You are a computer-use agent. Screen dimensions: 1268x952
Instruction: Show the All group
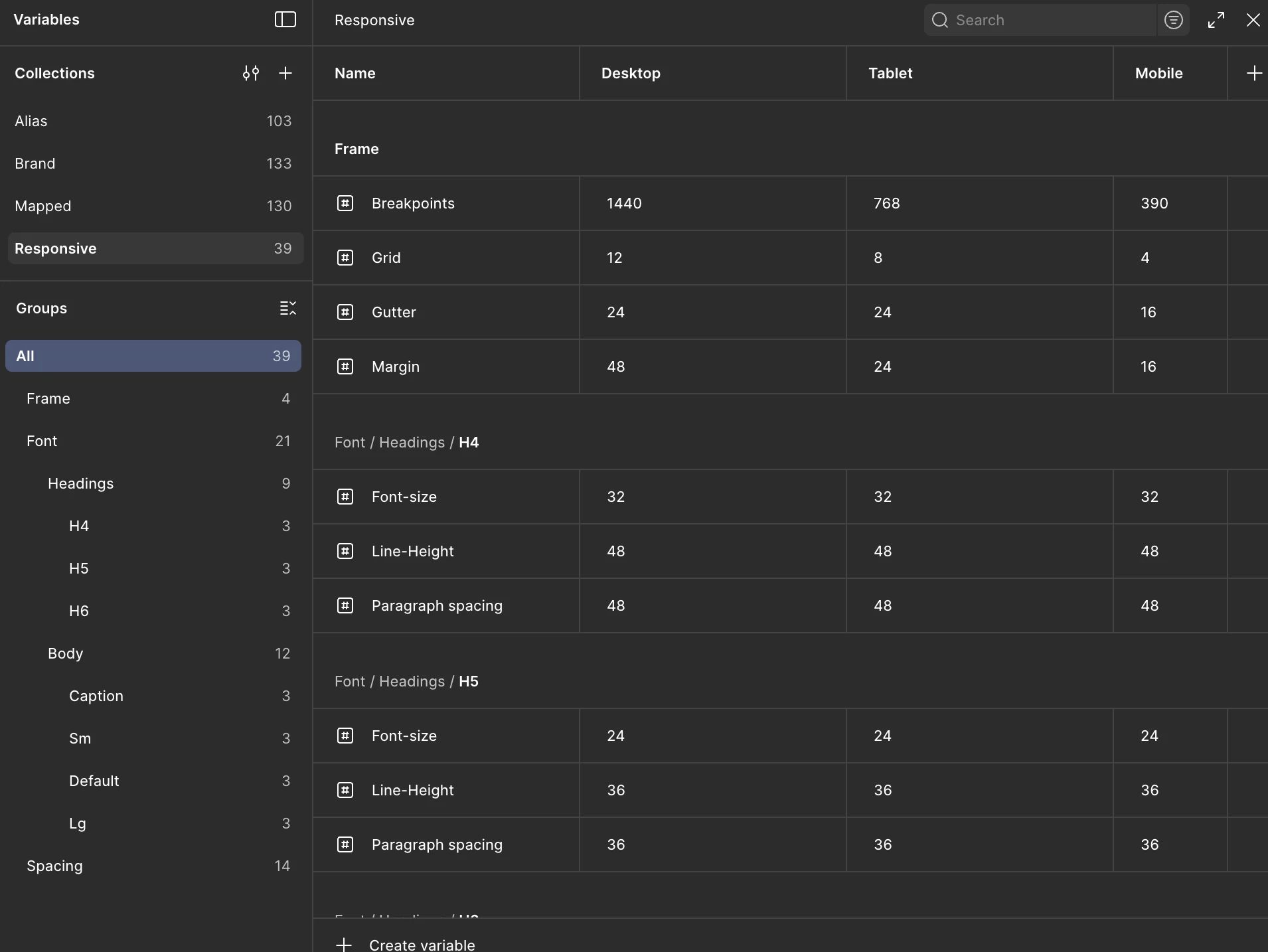click(153, 356)
